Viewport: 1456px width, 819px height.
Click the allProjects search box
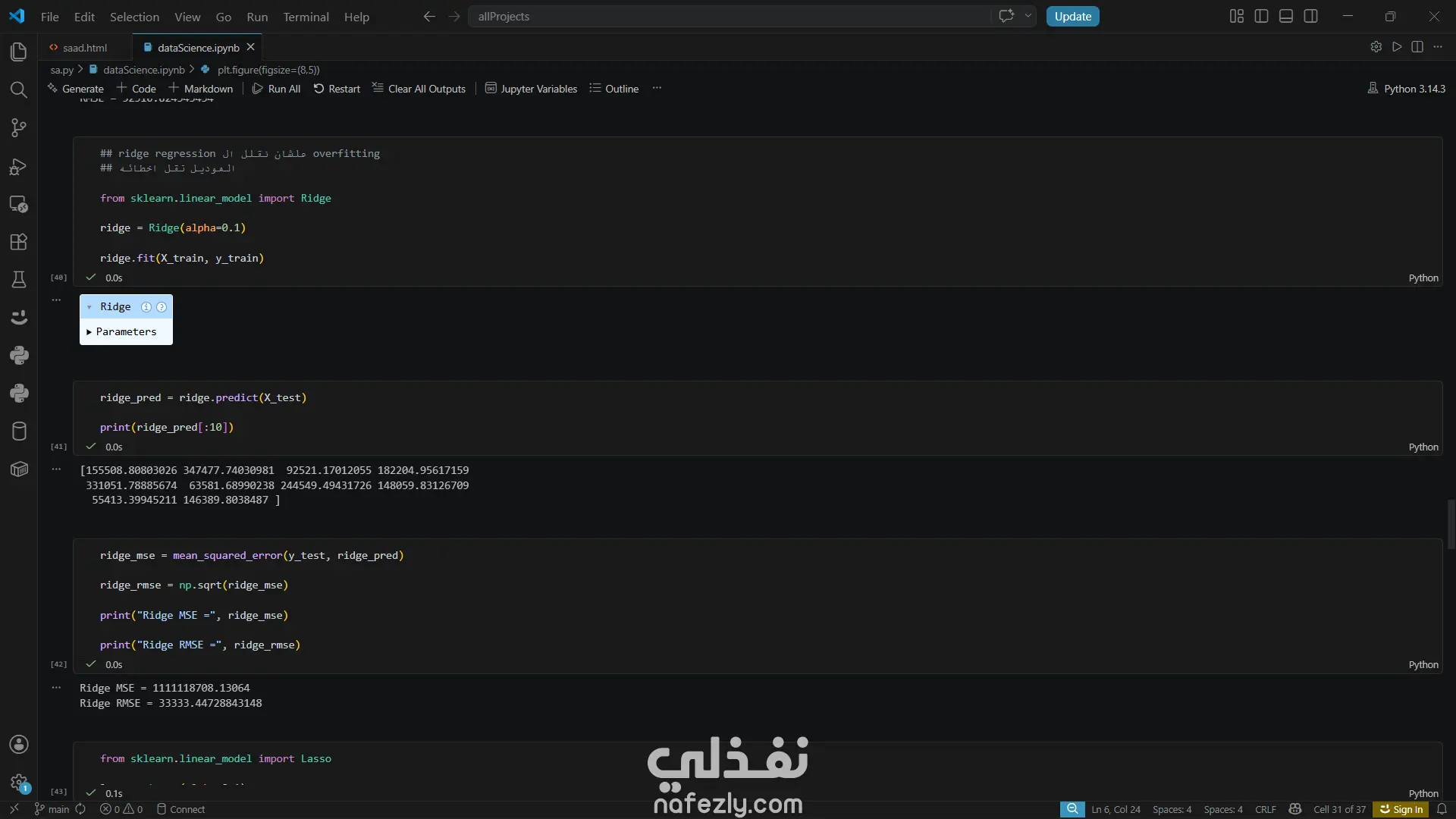pos(730,17)
